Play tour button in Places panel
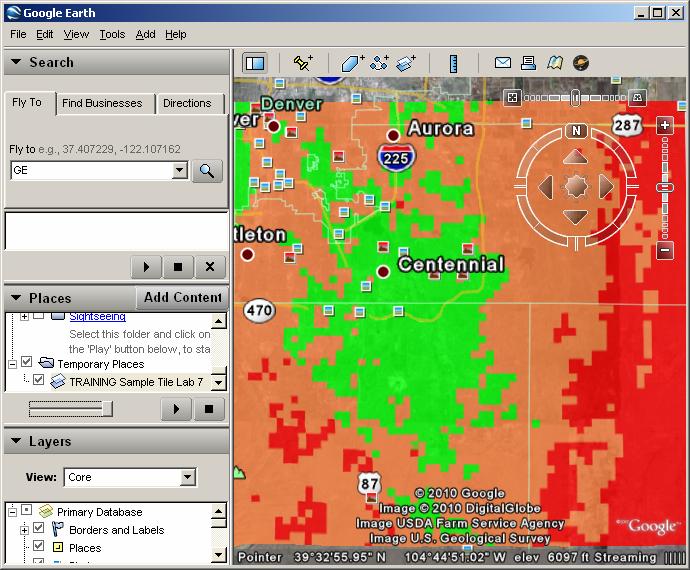This screenshot has width=690, height=570. coord(176,409)
